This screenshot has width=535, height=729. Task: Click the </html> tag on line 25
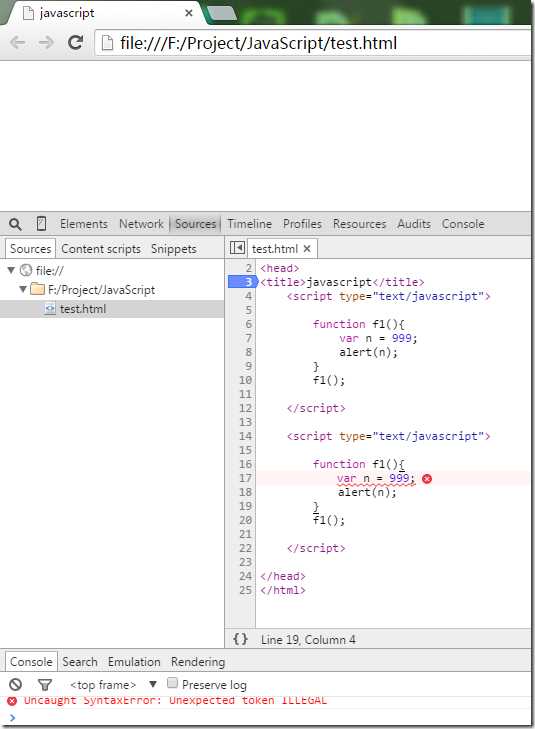pyautogui.click(x=283, y=590)
